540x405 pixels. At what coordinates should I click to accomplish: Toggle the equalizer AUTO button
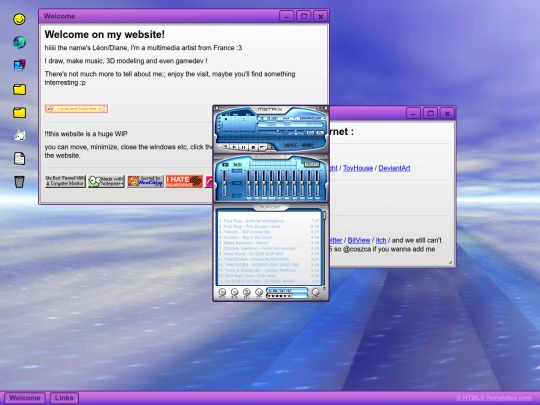click(237, 165)
